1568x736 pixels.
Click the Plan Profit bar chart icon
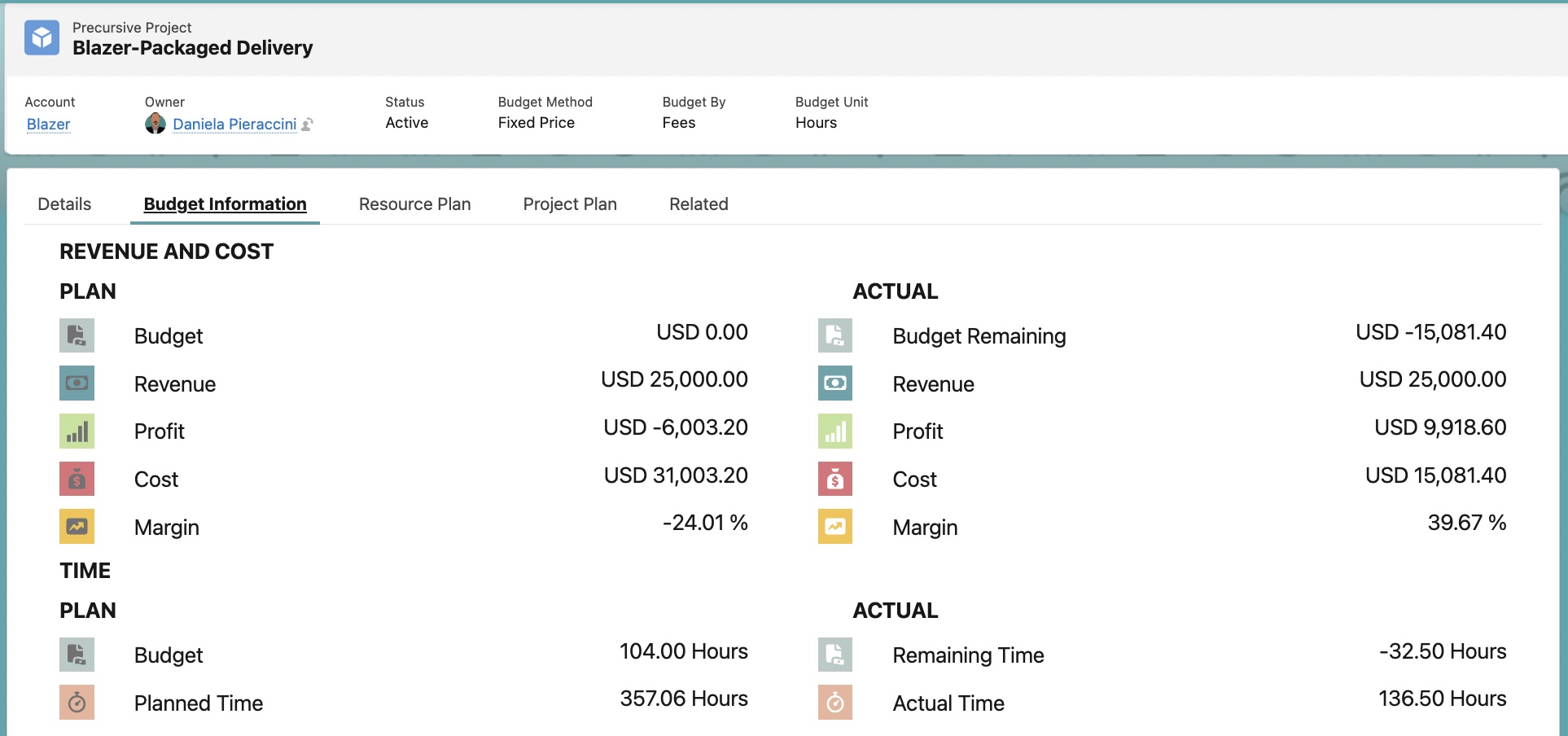[x=77, y=431]
